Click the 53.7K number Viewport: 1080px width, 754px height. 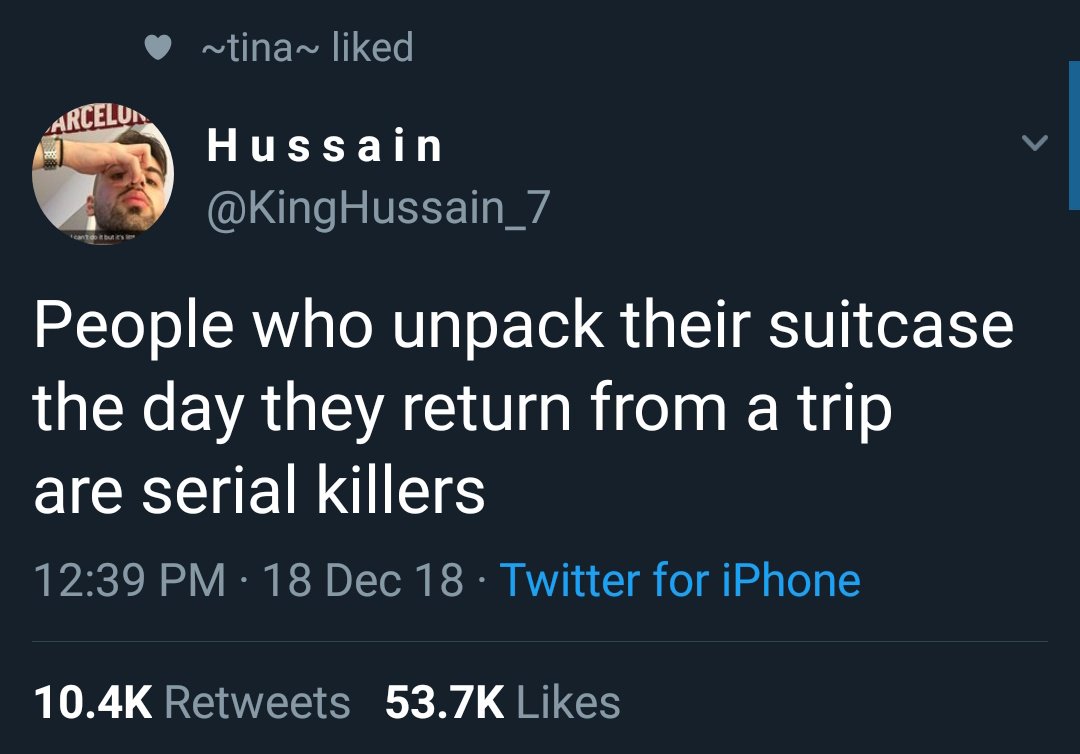[x=444, y=702]
